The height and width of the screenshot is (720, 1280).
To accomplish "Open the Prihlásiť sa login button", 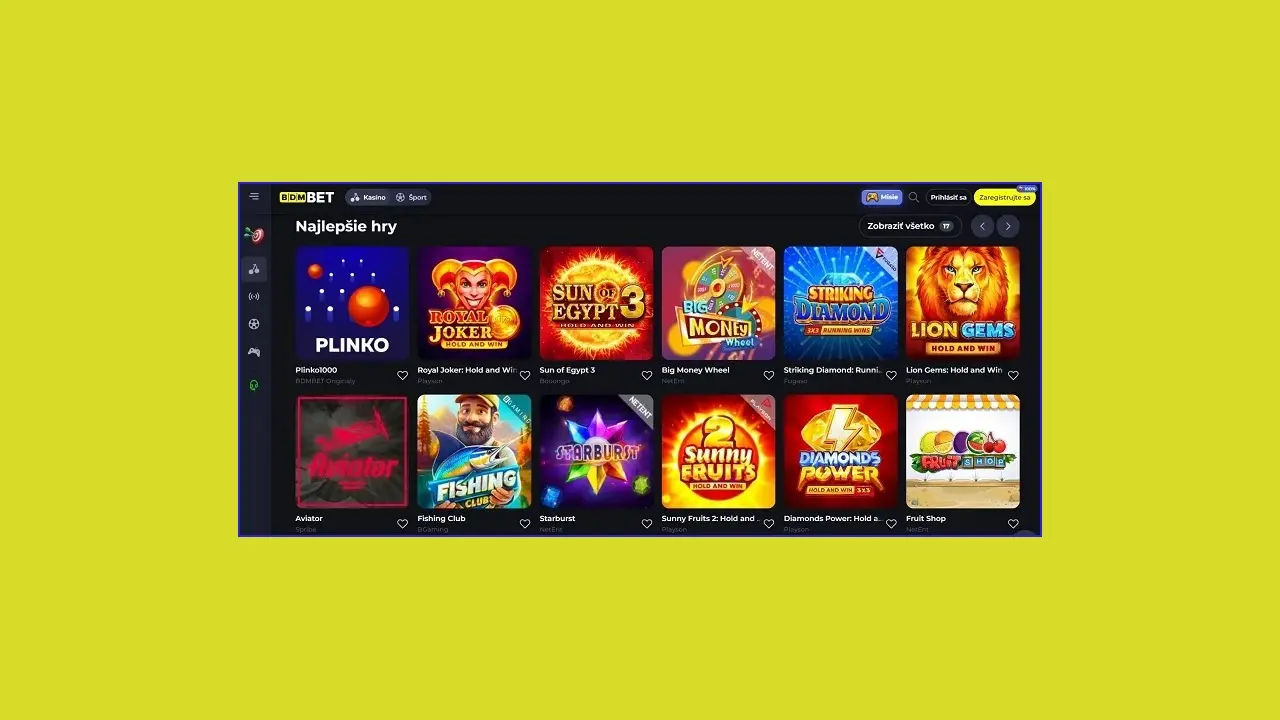I will coord(948,197).
